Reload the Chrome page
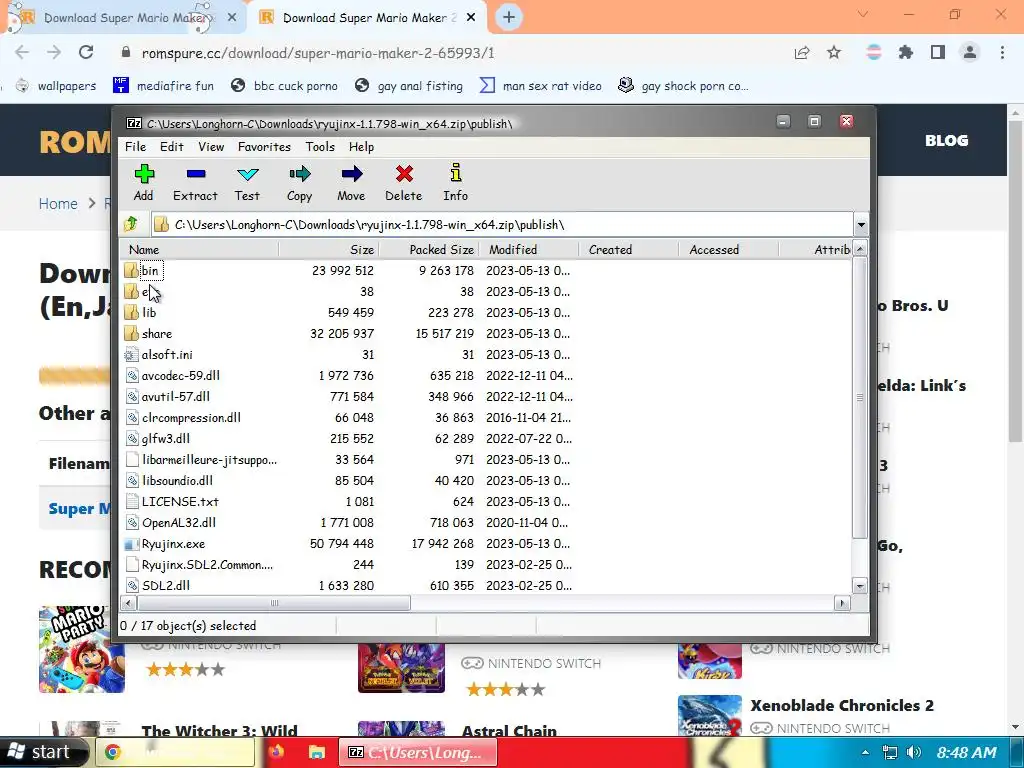Viewport: 1024px width, 768px height. pyautogui.click(x=86, y=52)
